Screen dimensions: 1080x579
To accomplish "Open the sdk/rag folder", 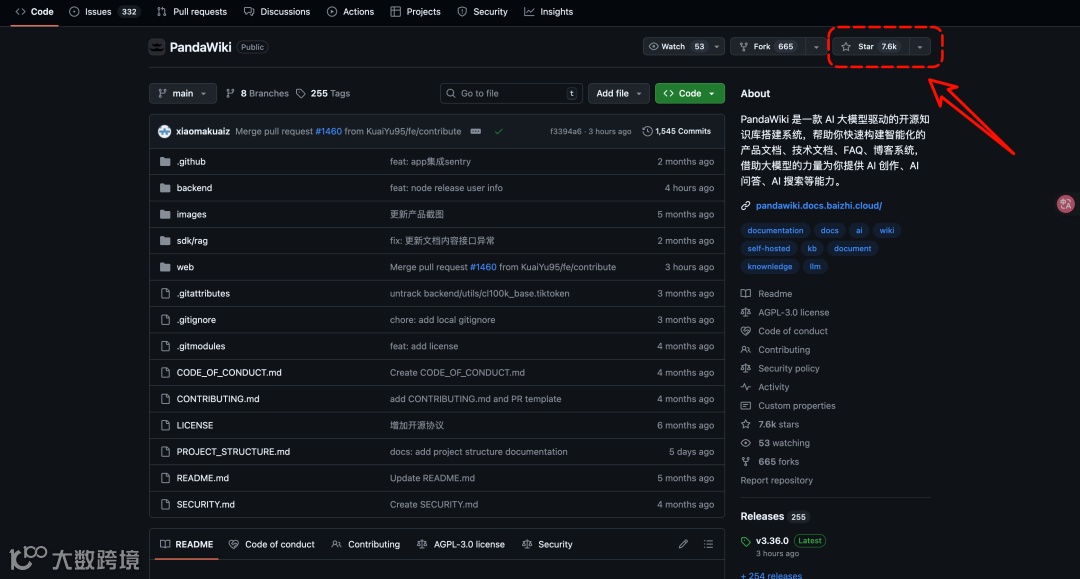I will tap(192, 241).
